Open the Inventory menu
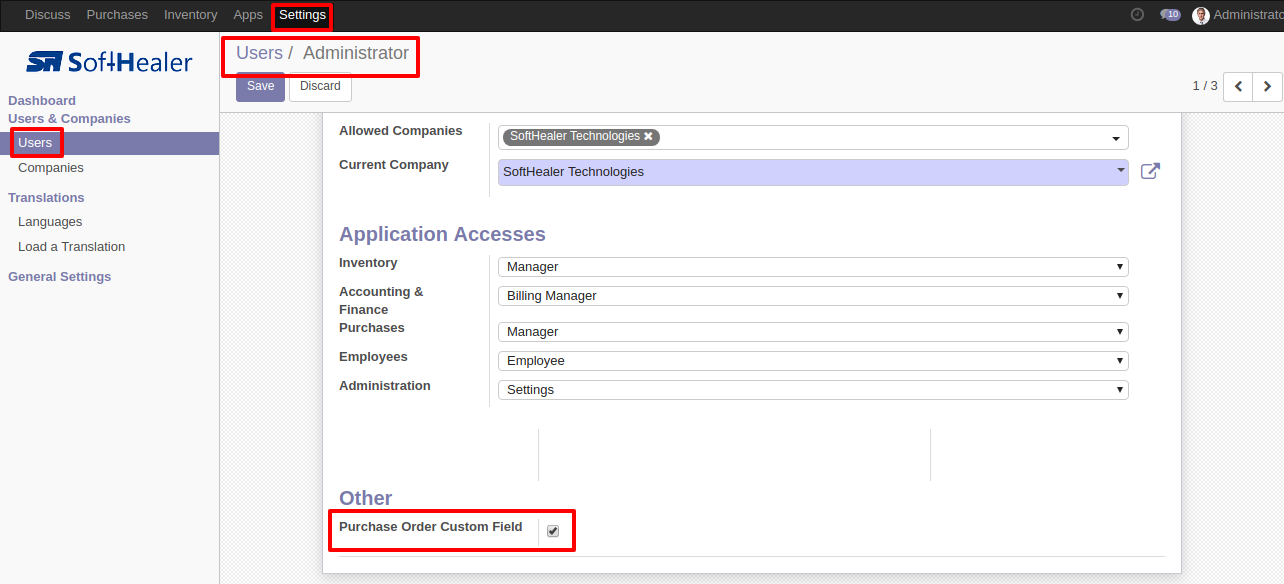Image resolution: width=1284 pixels, height=584 pixels. click(190, 15)
